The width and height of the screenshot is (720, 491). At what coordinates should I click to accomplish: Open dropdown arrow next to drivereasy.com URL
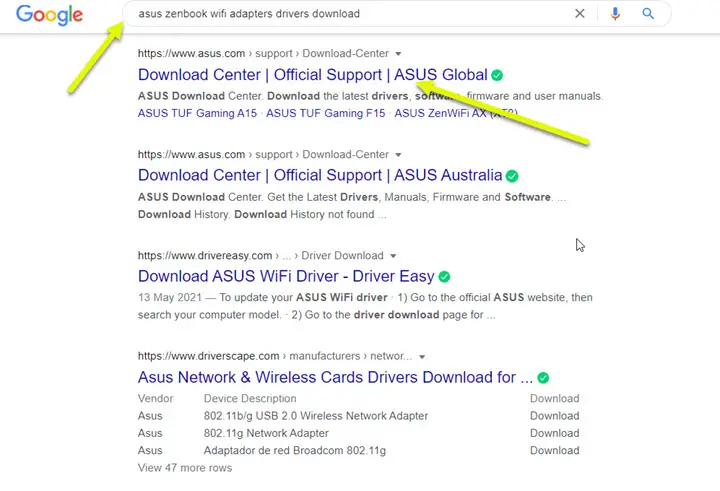(x=393, y=256)
